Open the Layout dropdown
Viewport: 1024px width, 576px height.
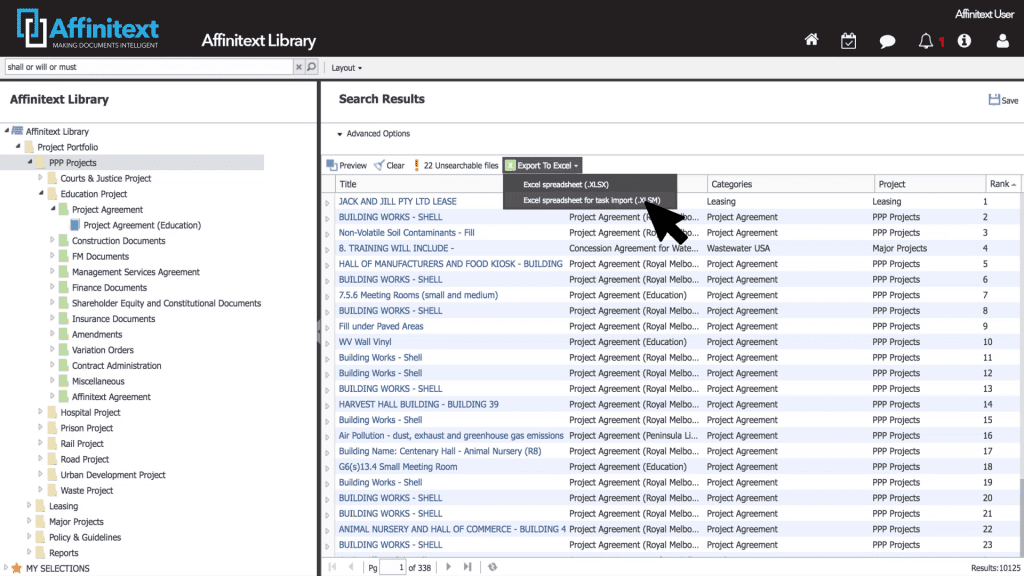(346, 68)
